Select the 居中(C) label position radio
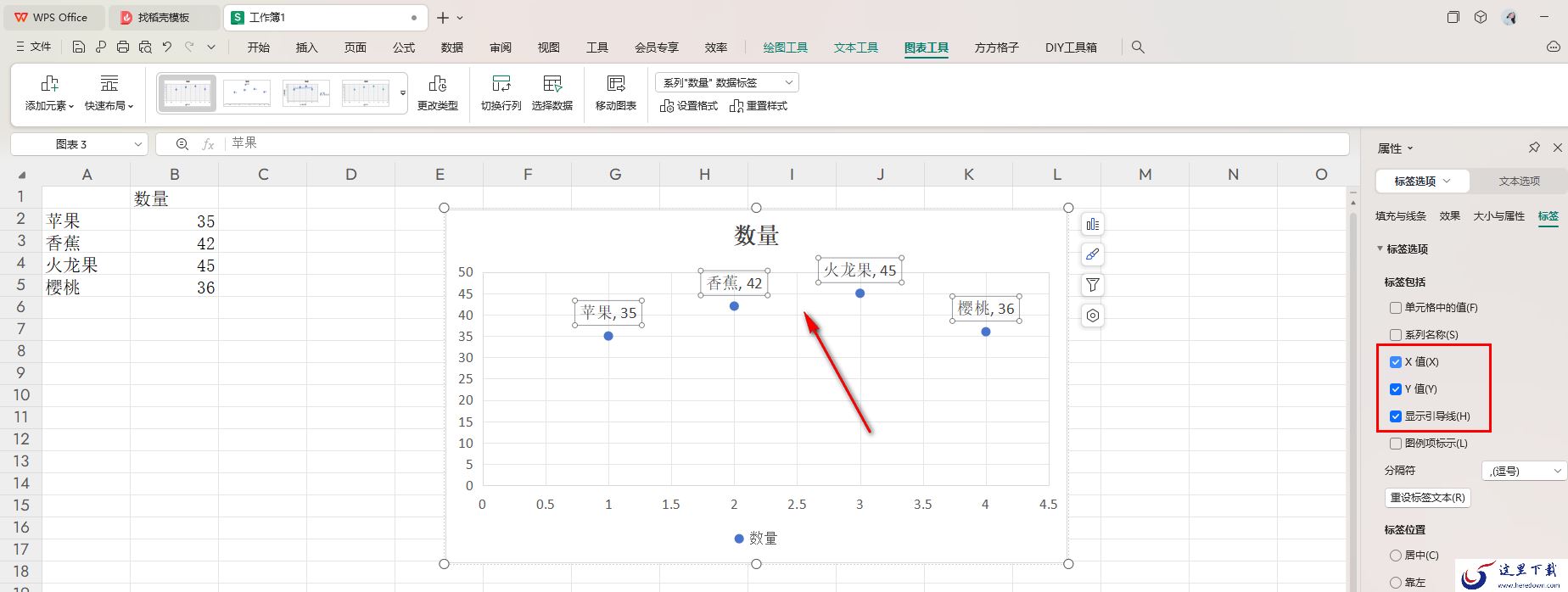The height and width of the screenshot is (592, 1568). (1396, 556)
